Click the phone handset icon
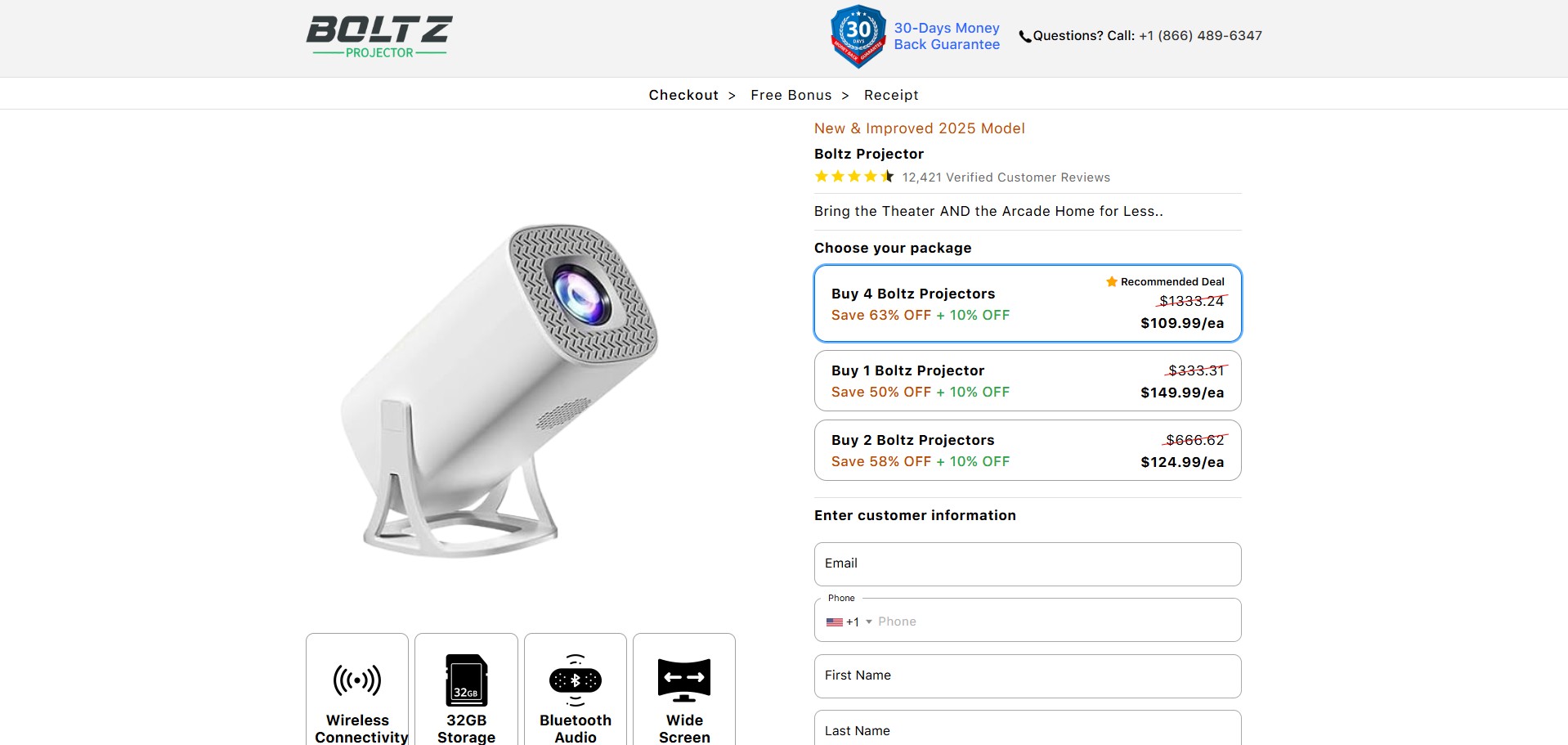Screen dimensions: 1568x745 1024,37
